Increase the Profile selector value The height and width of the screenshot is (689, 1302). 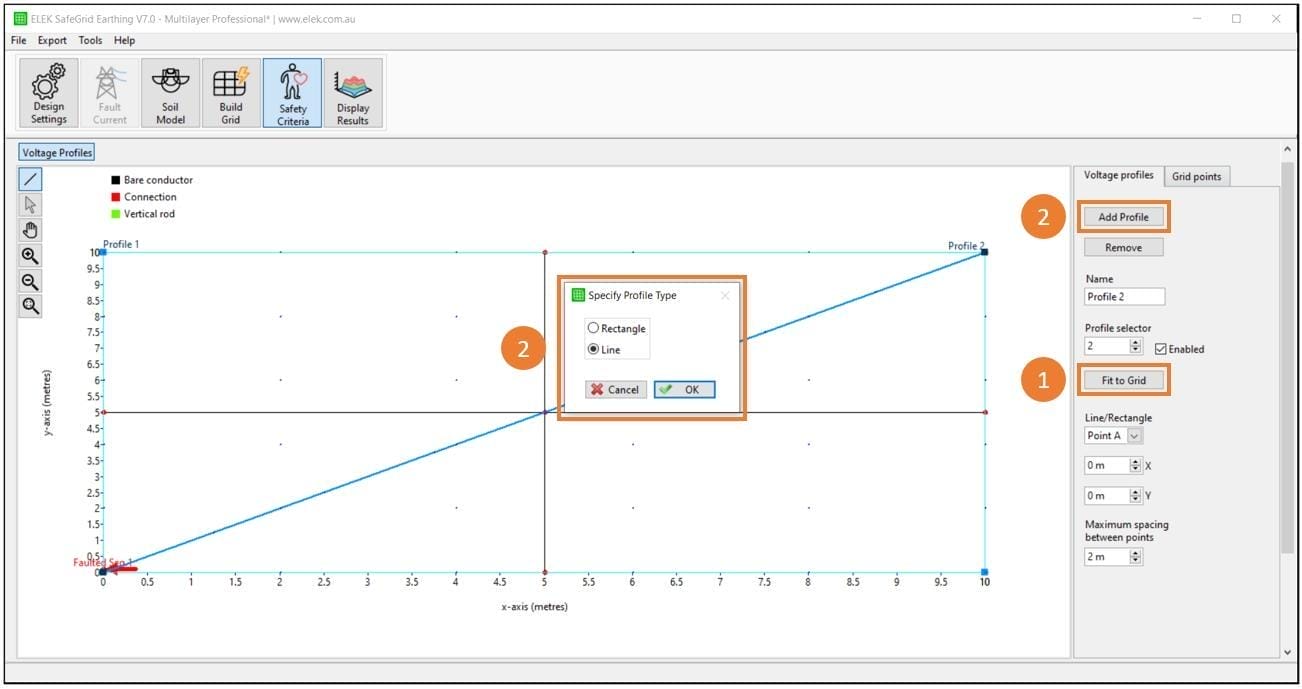coord(1135,344)
